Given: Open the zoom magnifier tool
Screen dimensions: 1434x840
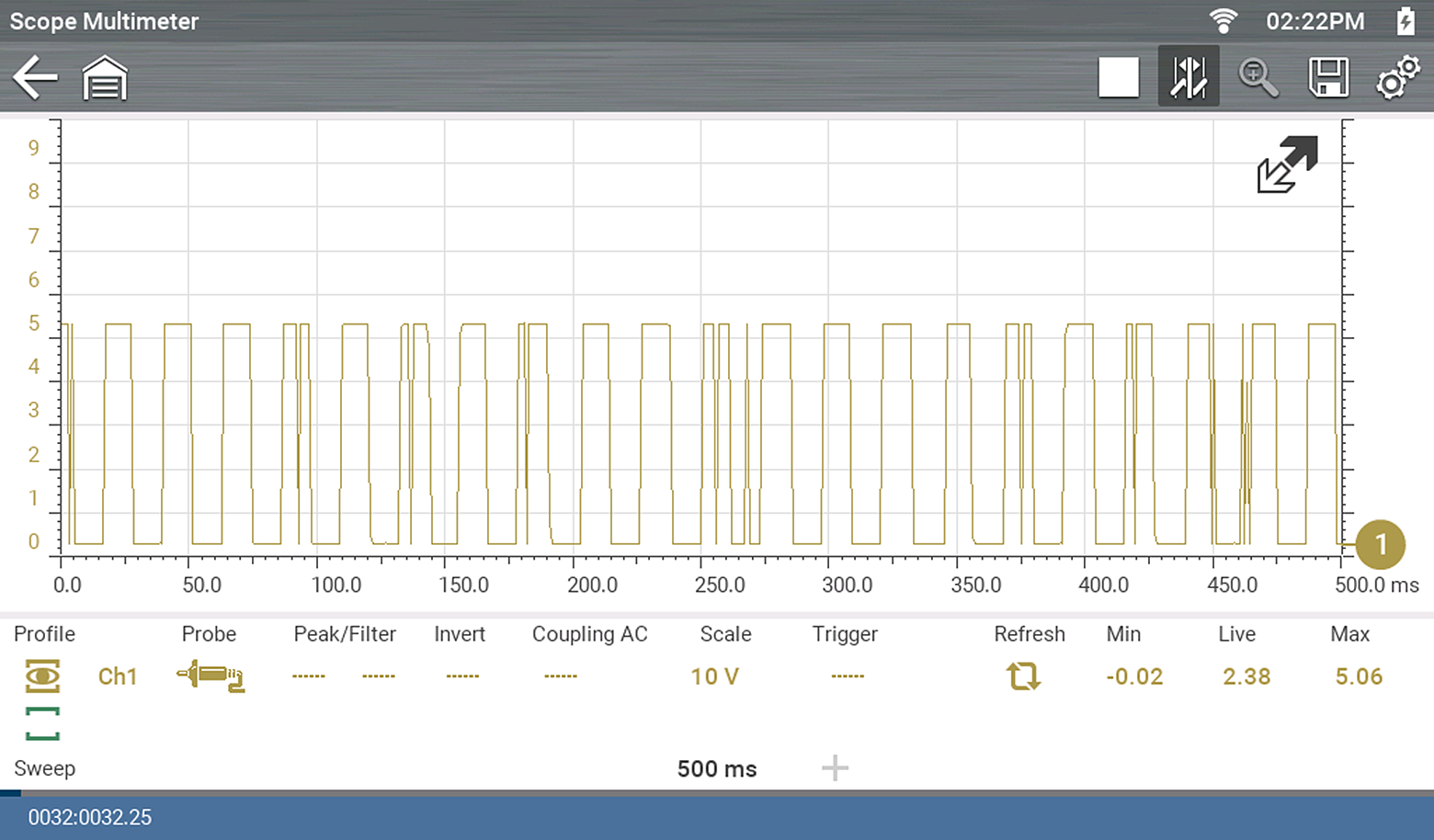Looking at the screenshot, I should click(1258, 77).
